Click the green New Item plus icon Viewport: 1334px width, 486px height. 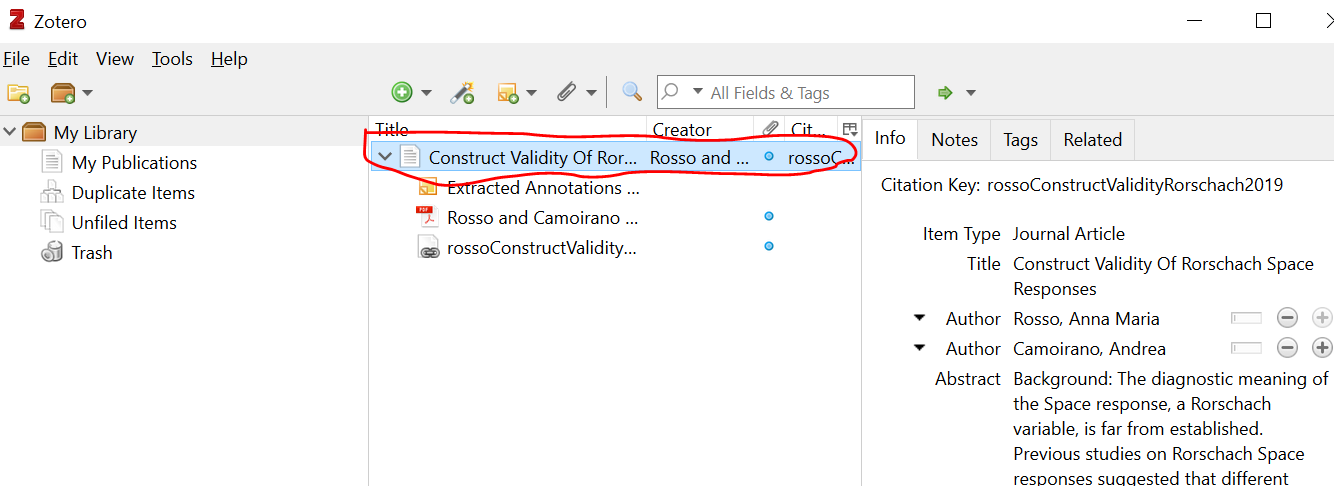click(x=402, y=93)
